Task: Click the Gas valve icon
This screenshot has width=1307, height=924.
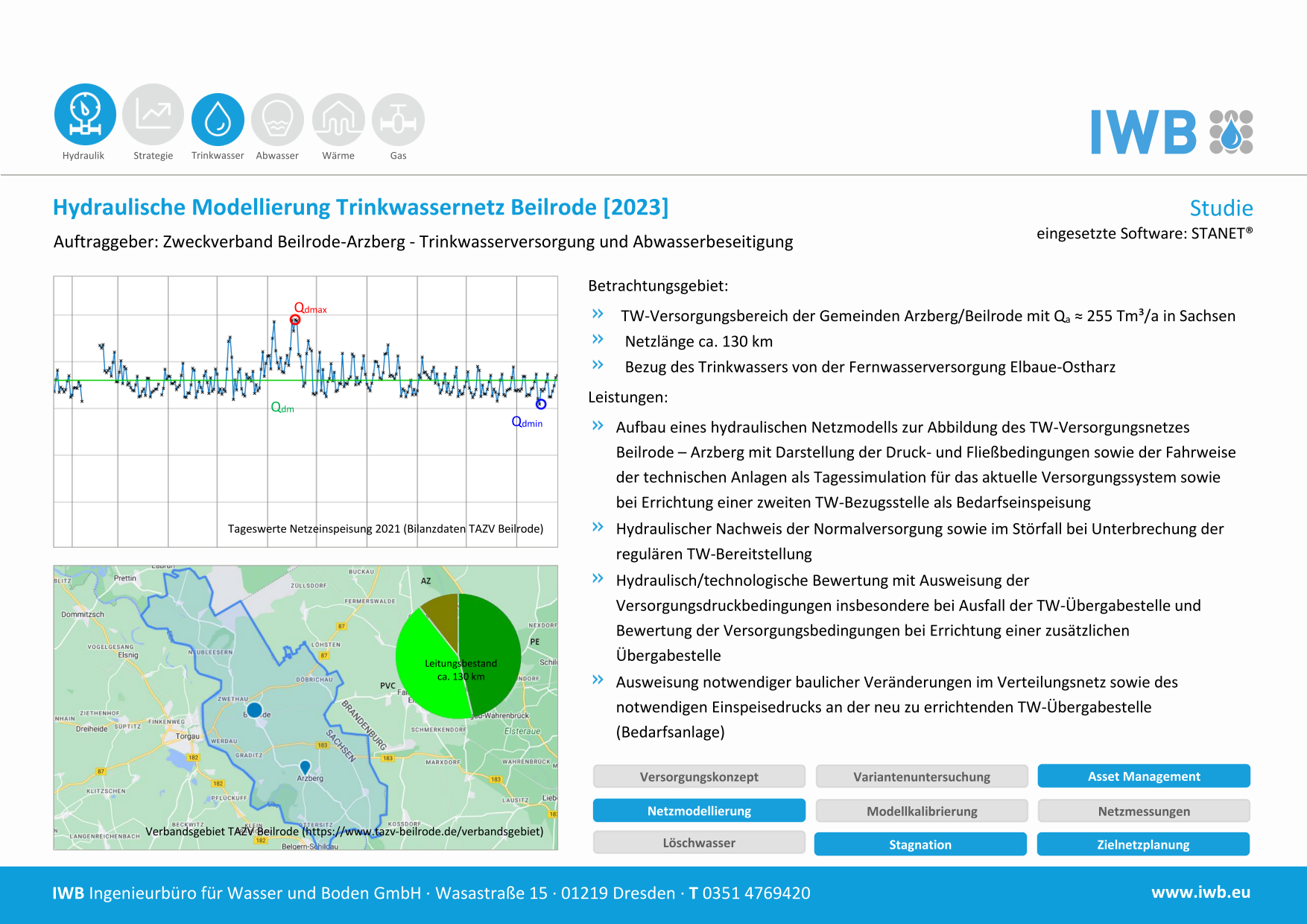Action: (398, 119)
